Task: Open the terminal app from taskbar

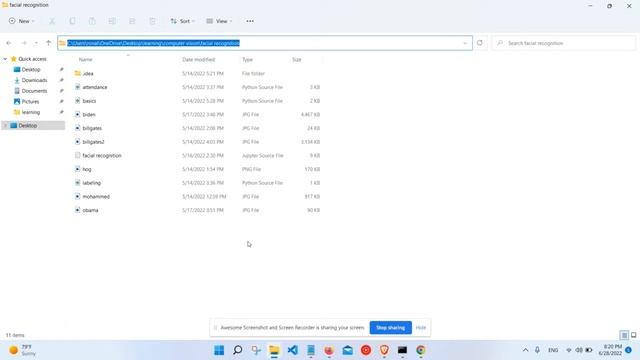Action: click(402, 350)
